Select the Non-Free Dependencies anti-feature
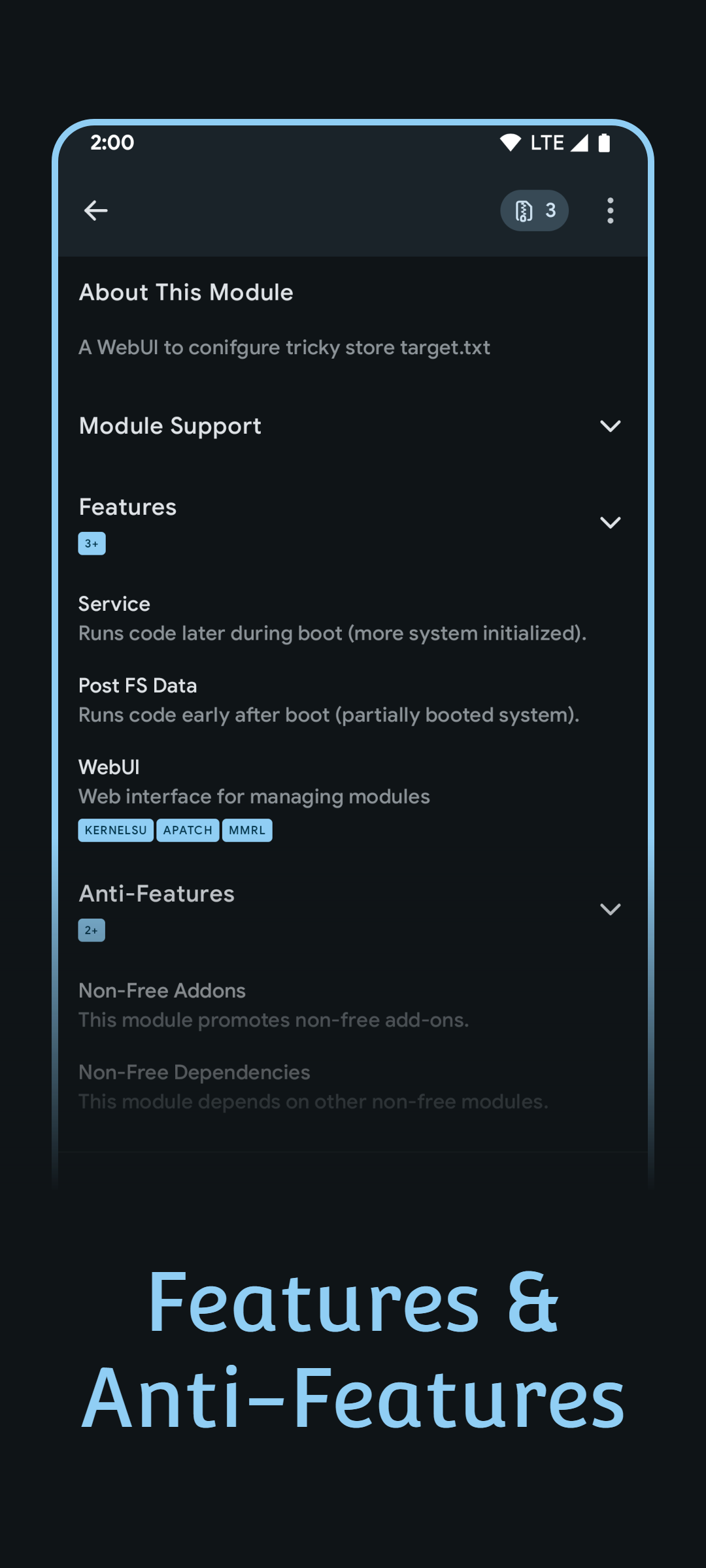This screenshot has width=706, height=1568. coord(313,1086)
